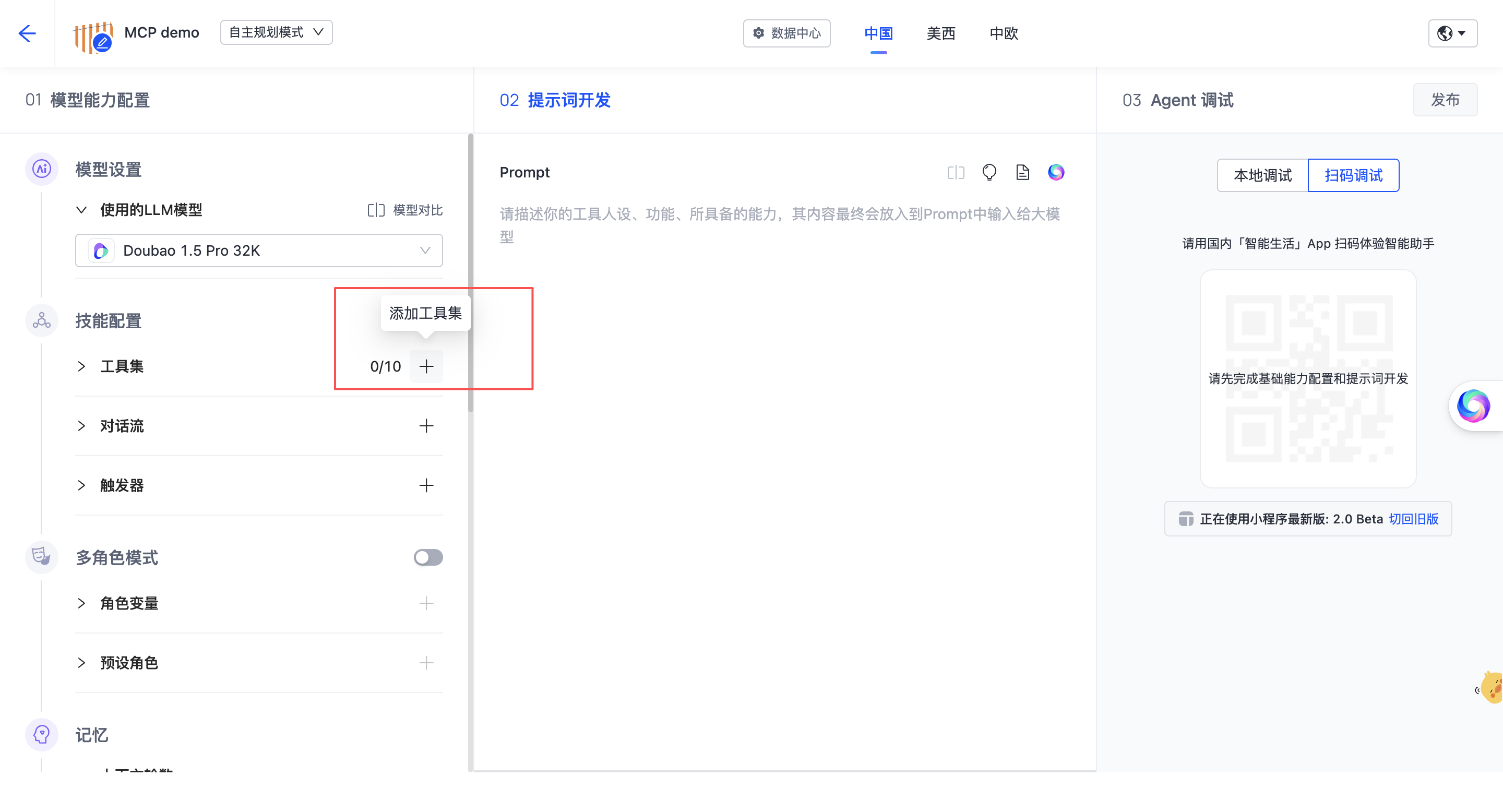Open the 自主规划模式 dropdown
This screenshot has width=1503, height=812.
[x=276, y=33]
